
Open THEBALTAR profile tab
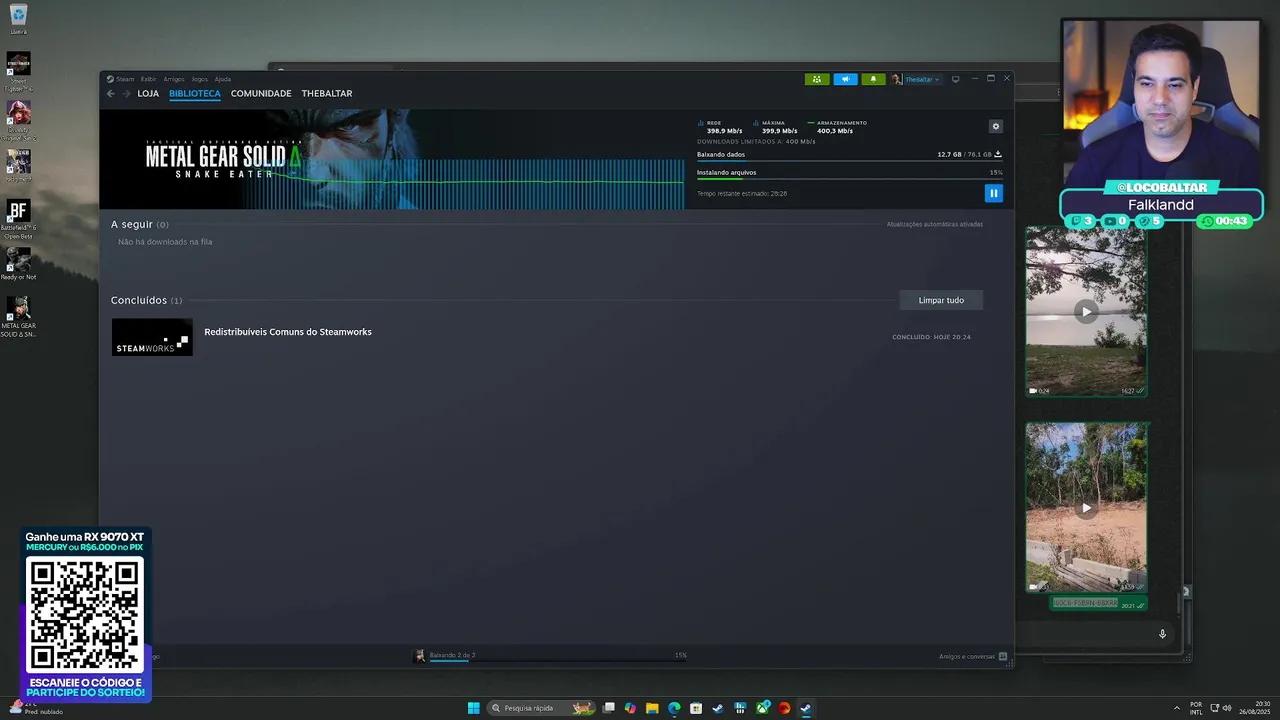(x=327, y=94)
